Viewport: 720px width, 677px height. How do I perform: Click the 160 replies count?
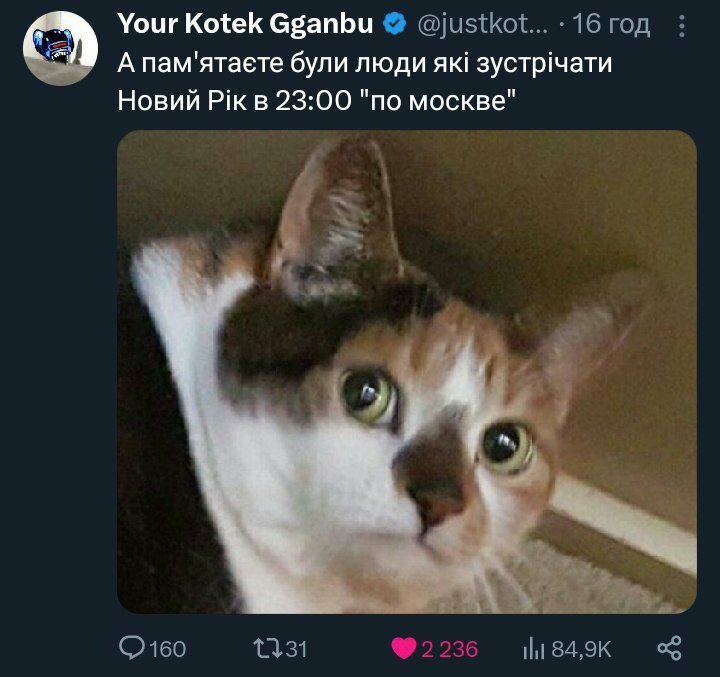[168, 649]
